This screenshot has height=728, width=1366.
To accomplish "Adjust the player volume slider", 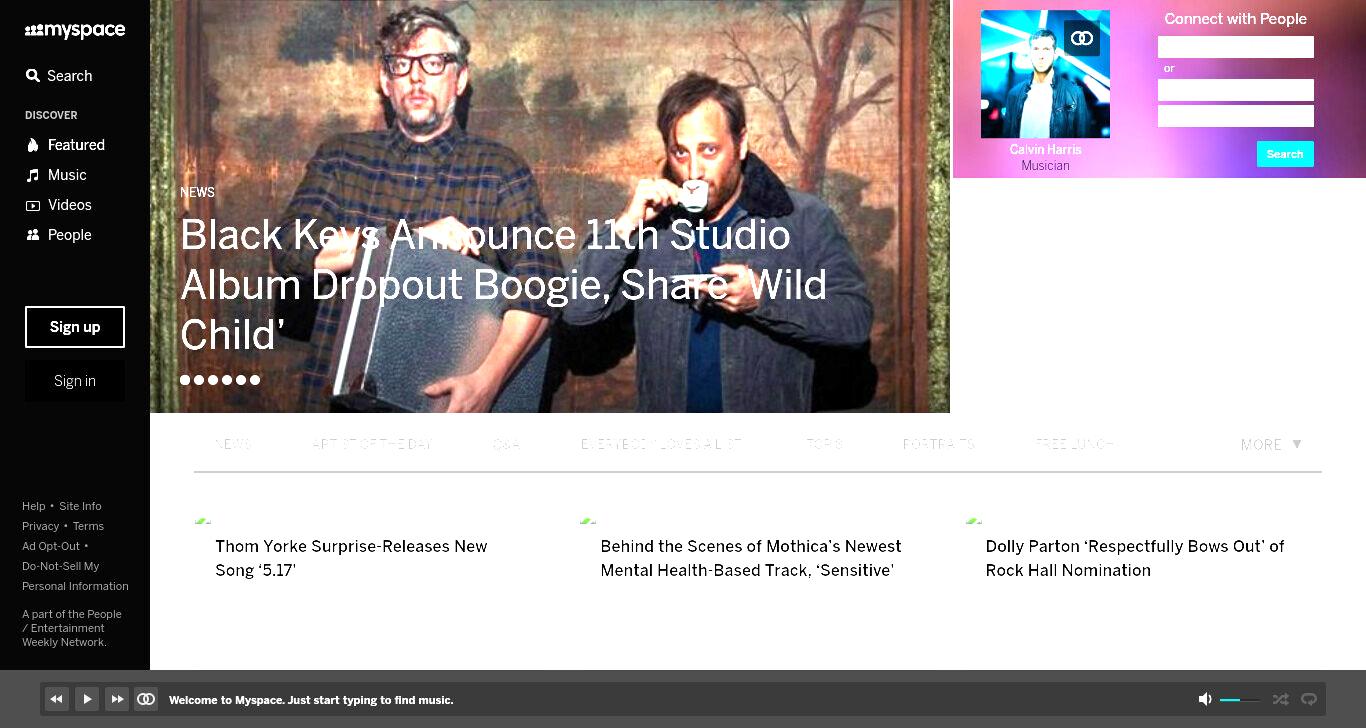I will 1240,700.
